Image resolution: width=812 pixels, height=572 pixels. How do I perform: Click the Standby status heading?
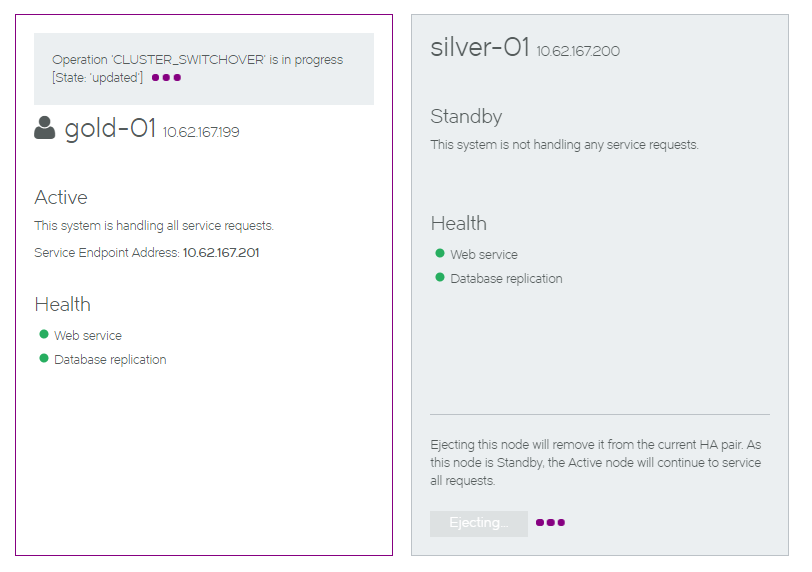click(x=466, y=117)
